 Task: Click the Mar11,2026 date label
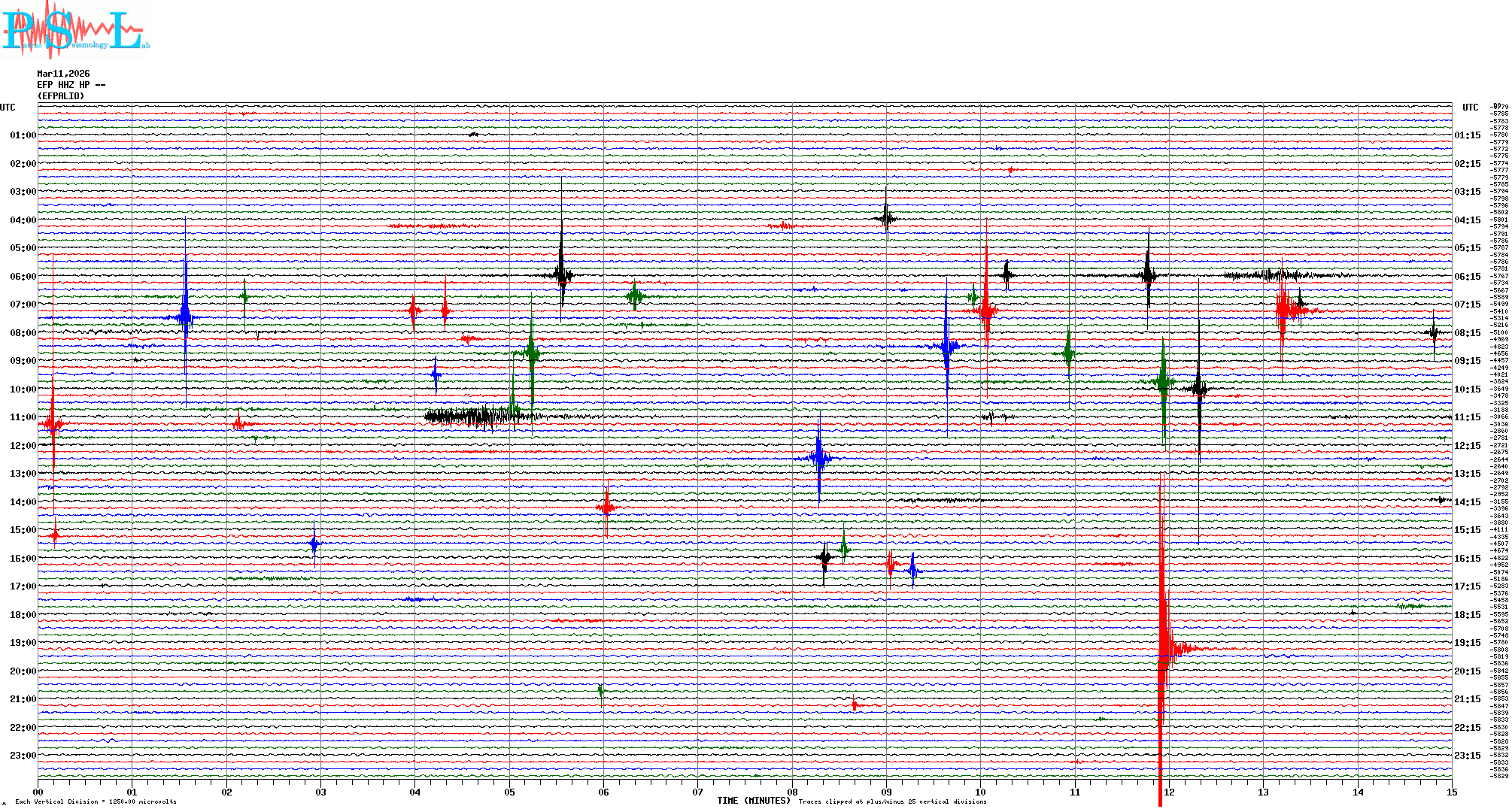pyautogui.click(x=63, y=74)
